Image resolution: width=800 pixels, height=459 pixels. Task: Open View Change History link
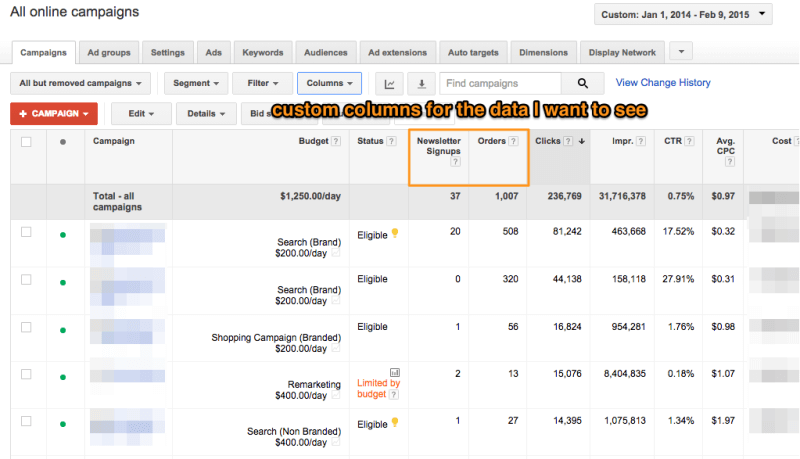pyautogui.click(x=663, y=83)
